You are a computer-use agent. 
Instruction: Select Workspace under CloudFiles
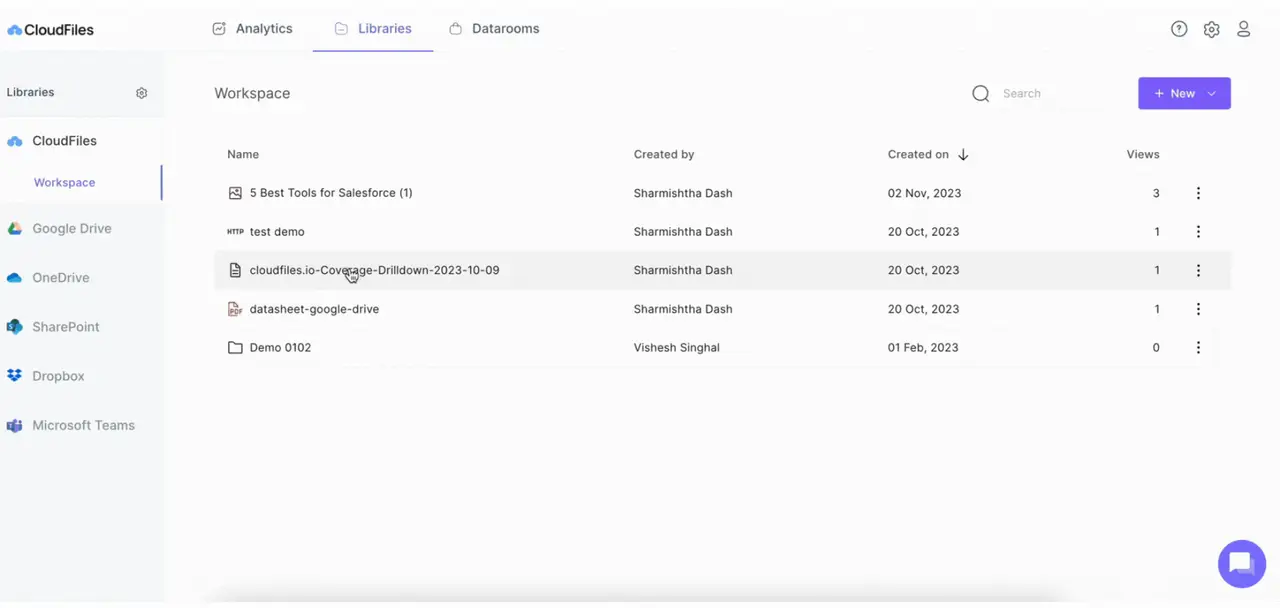64,182
